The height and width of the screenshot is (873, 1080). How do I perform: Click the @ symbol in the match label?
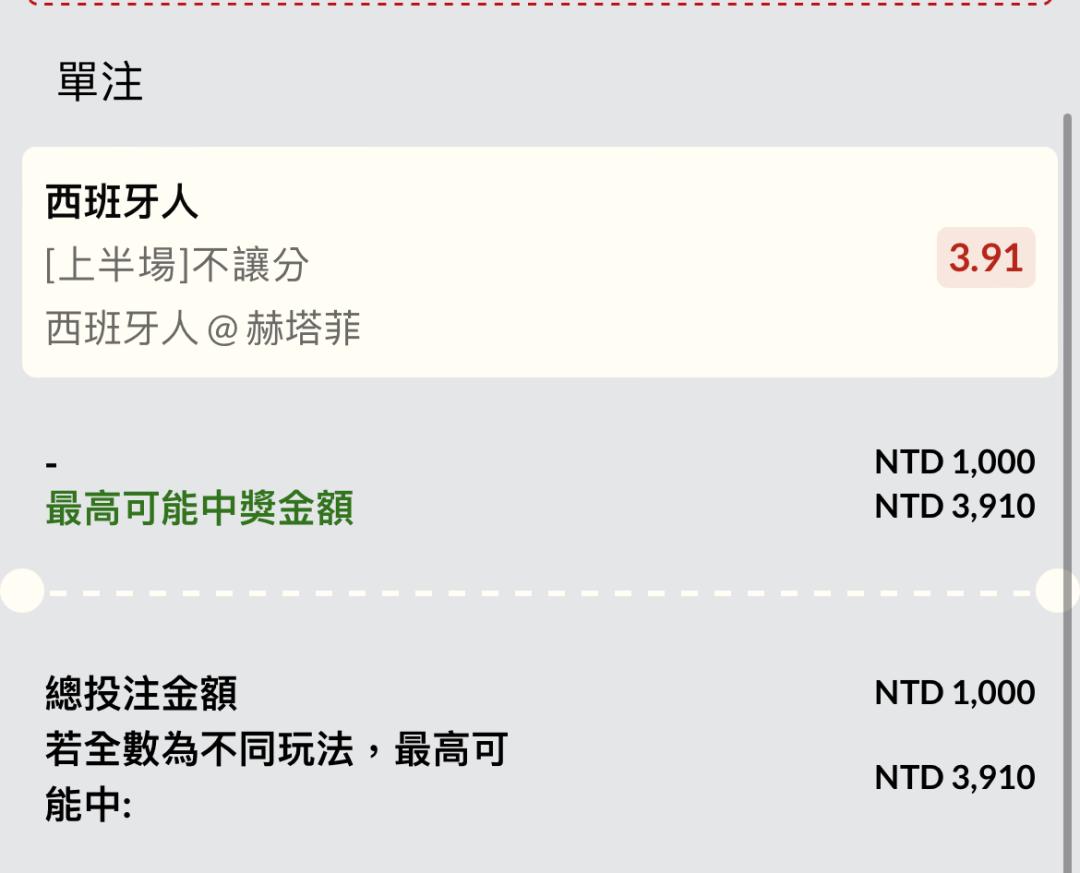point(221,329)
